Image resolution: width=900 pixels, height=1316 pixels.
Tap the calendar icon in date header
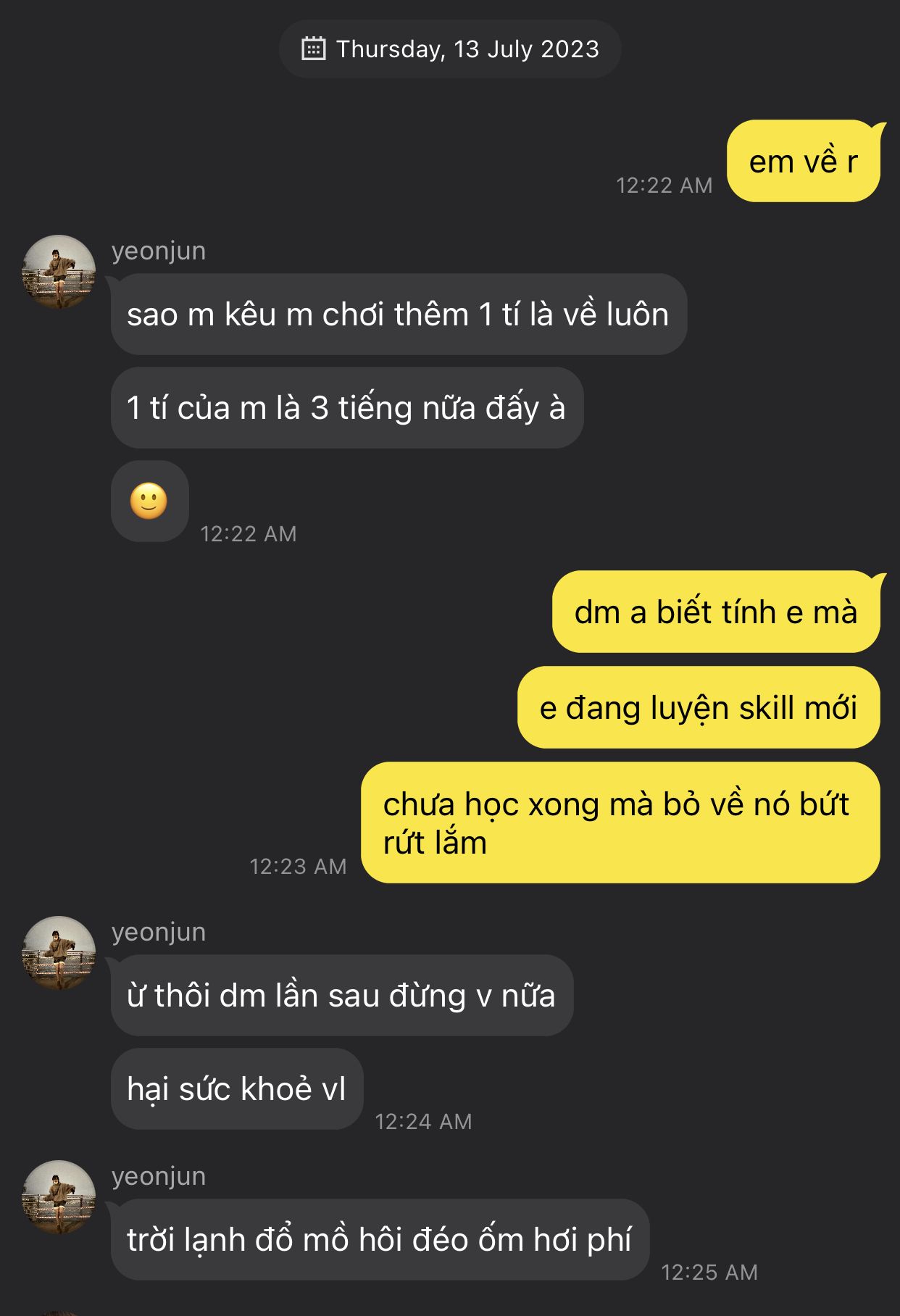click(x=313, y=49)
